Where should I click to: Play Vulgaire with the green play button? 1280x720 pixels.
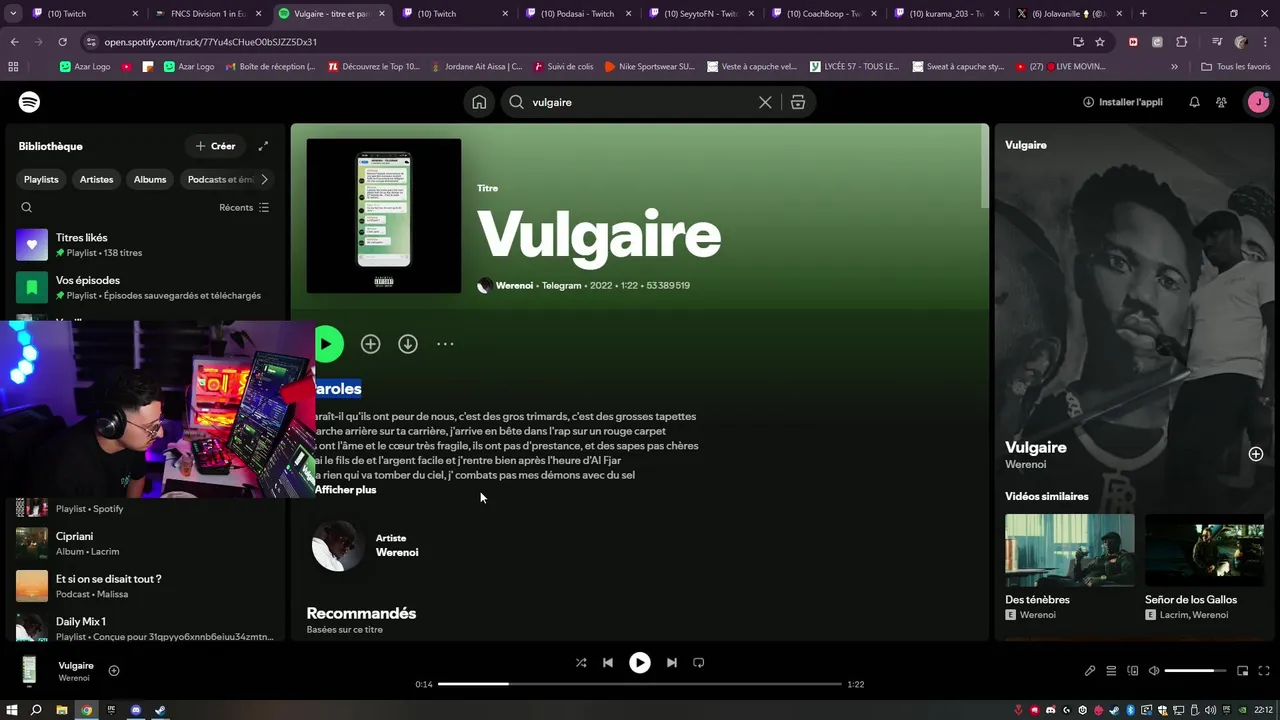tap(328, 344)
